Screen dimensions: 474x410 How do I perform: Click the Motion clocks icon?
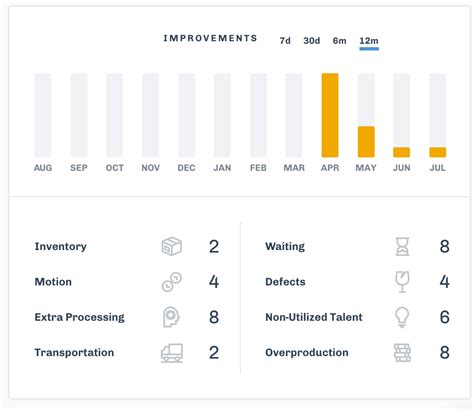(x=172, y=282)
